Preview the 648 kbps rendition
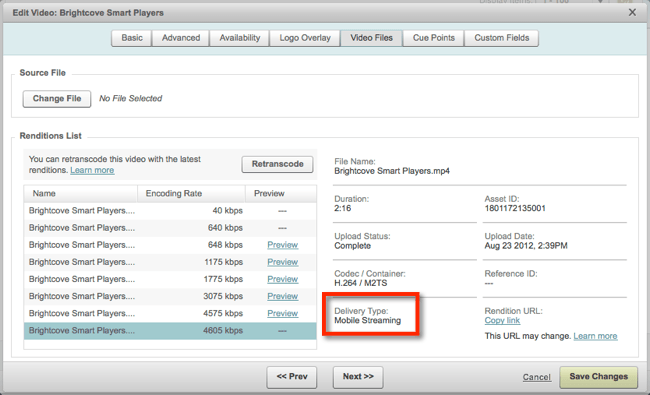 [x=282, y=245]
